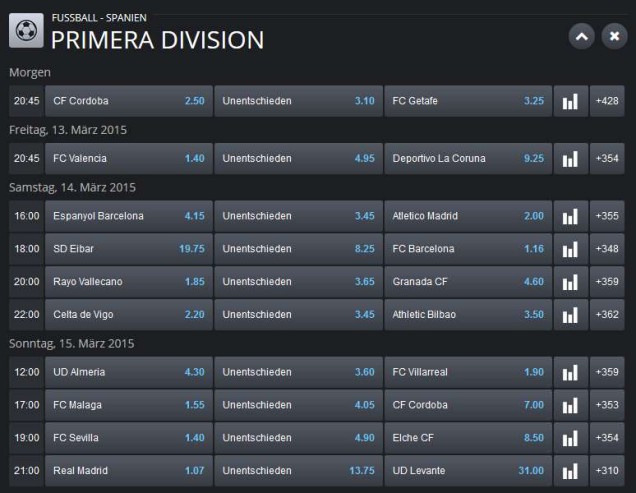Expand +359 bets for UD Almeria match
The width and height of the screenshot is (636, 493).
pos(607,372)
